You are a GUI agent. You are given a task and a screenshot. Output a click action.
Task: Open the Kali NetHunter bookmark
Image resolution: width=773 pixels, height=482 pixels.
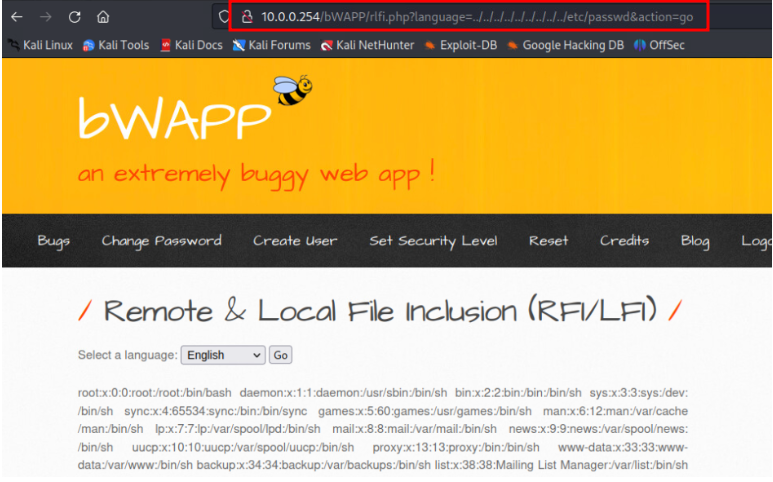367,45
